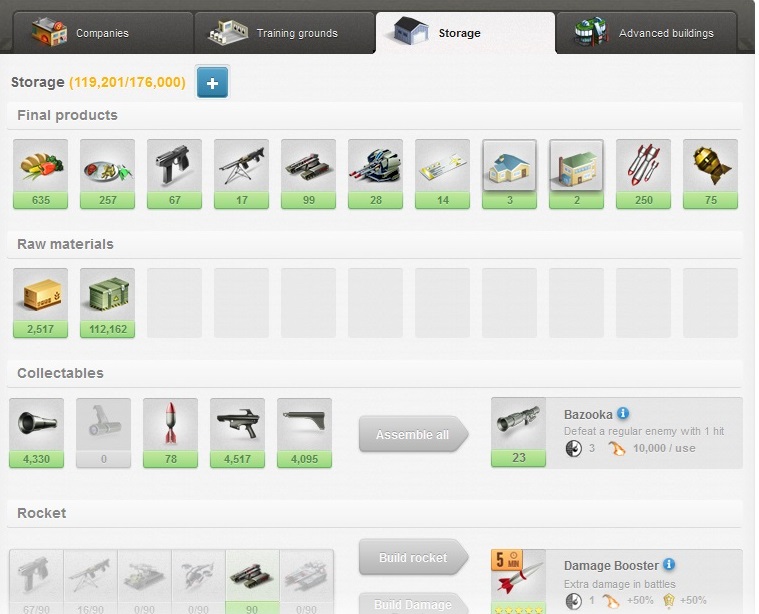Screen dimensions: 759x614
Task: Switch to the Training grounds tab
Action: 284,33
